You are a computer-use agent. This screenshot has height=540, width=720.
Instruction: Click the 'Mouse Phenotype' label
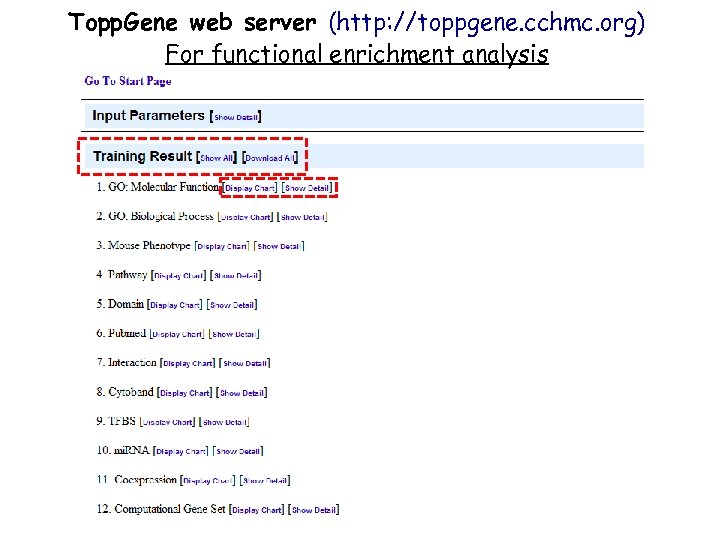149,246
